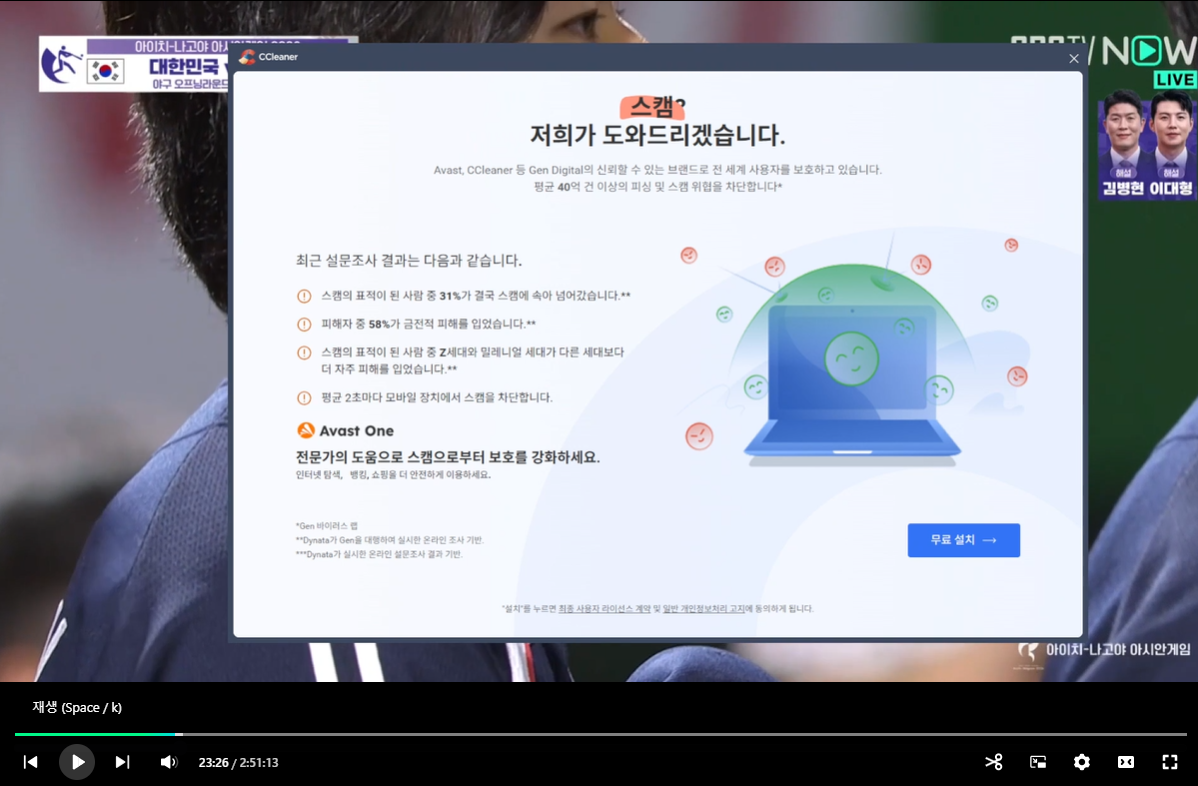This screenshot has height=786, width=1198.
Task: Click the Avast One logo
Action: click(x=345, y=431)
